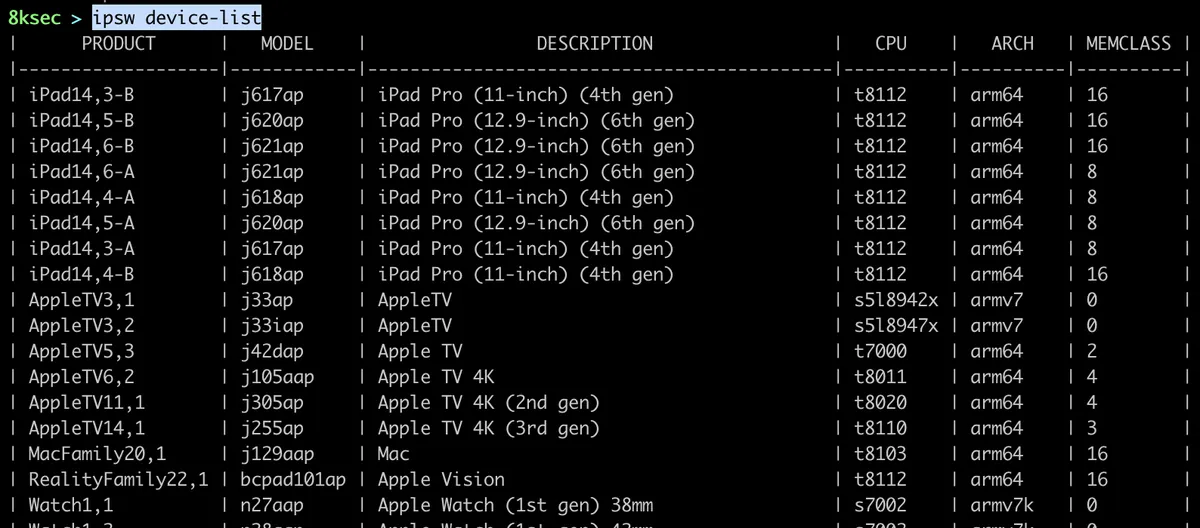Click the ARCH column header

1012,43
